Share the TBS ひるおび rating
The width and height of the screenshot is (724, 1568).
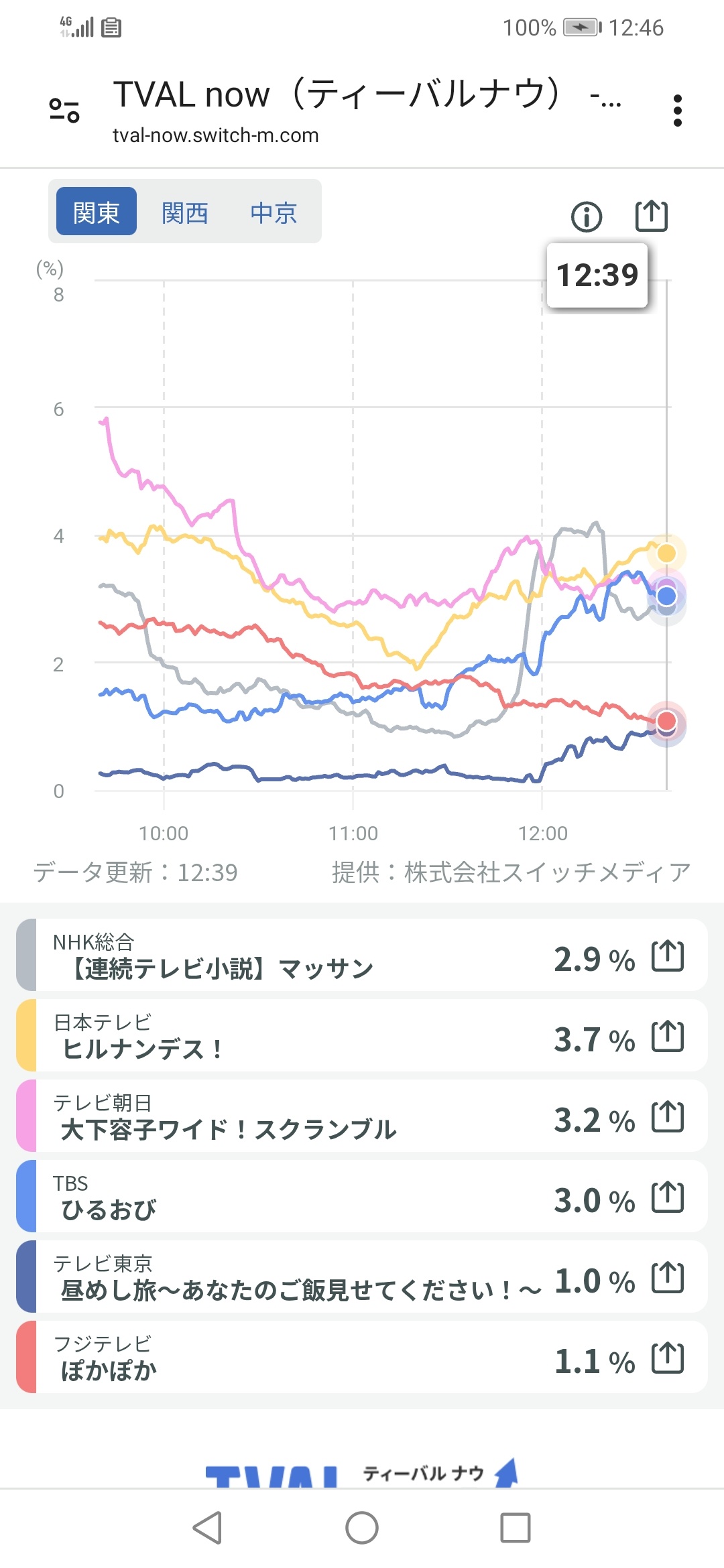668,1197
